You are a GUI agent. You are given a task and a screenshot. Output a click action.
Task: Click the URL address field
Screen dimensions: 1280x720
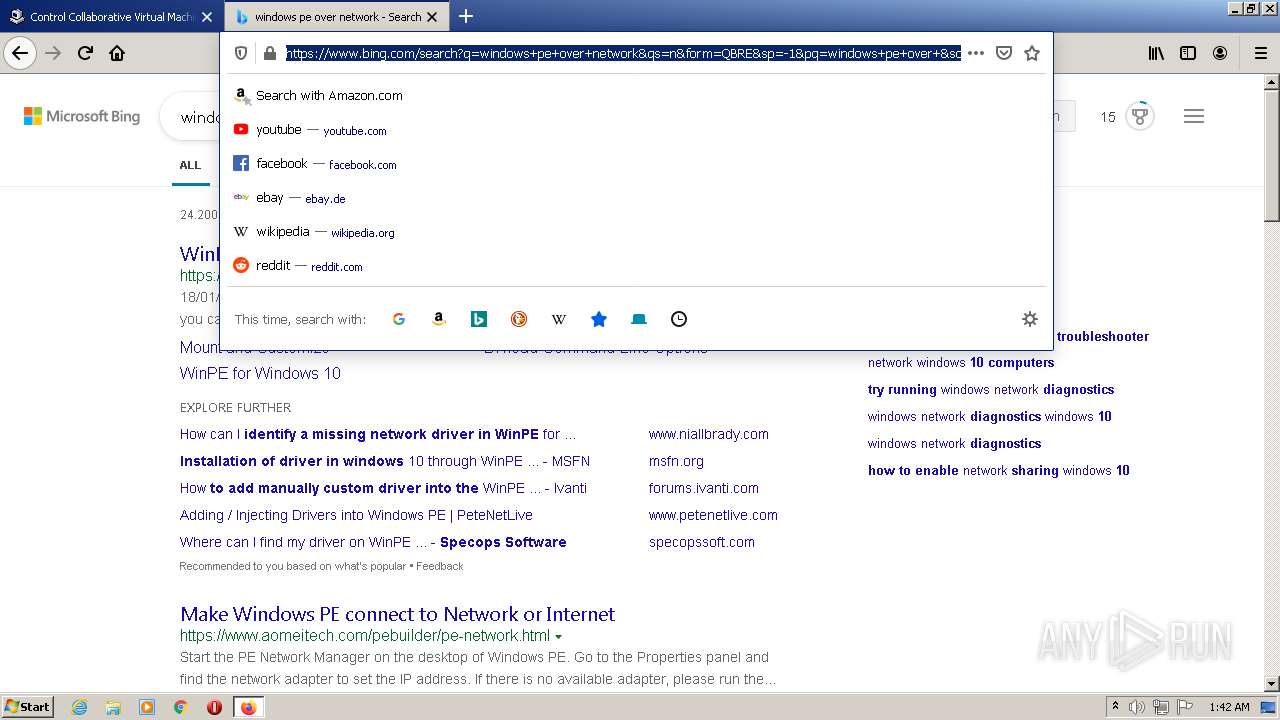tap(623, 53)
